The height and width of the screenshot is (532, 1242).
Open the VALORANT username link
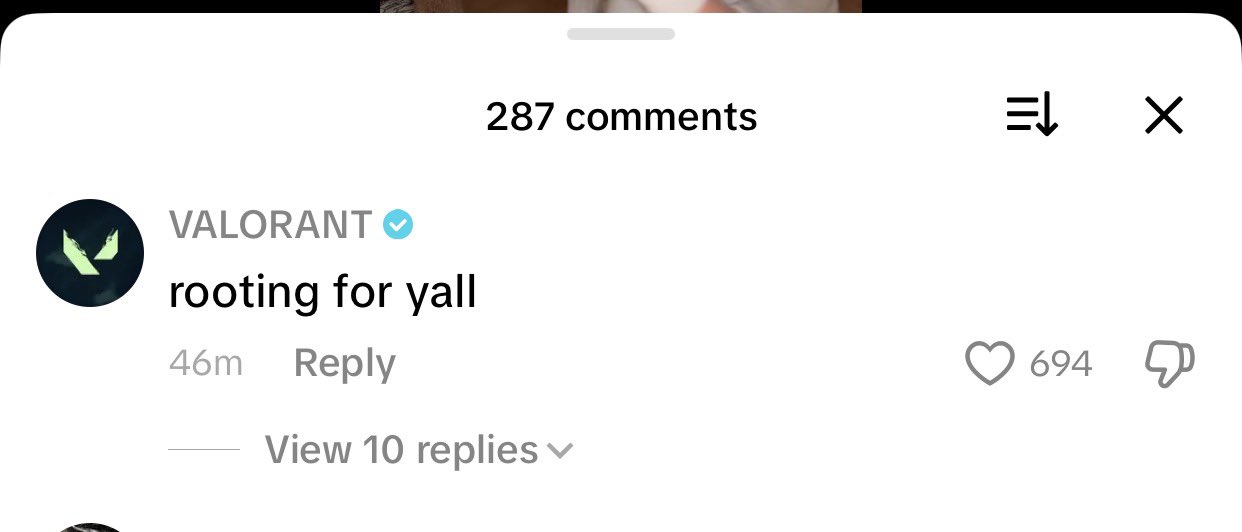(x=271, y=225)
